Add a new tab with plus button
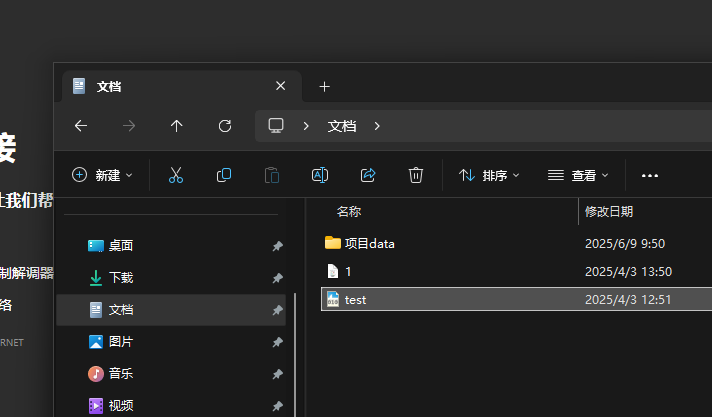Image resolution: width=712 pixels, height=417 pixels. (x=324, y=86)
